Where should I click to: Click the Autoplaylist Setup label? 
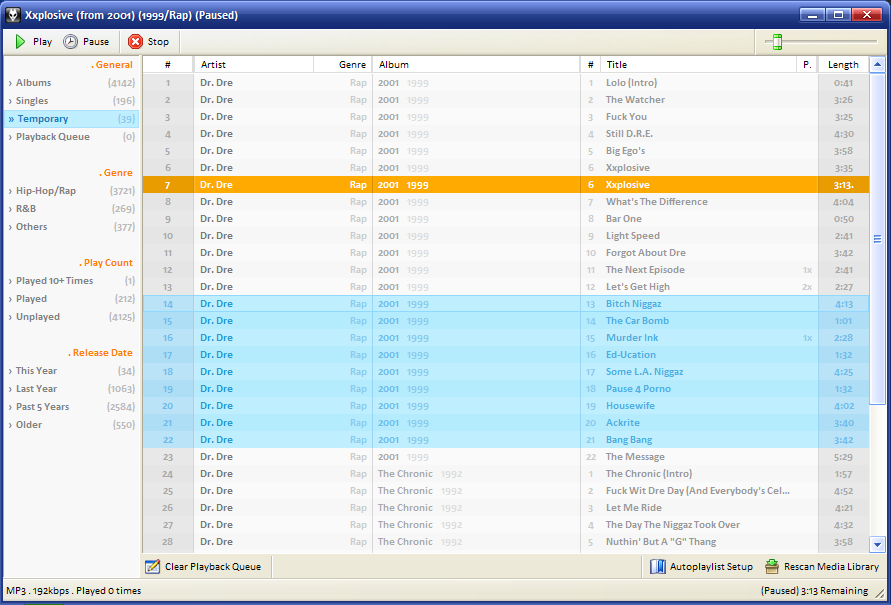[711, 567]
